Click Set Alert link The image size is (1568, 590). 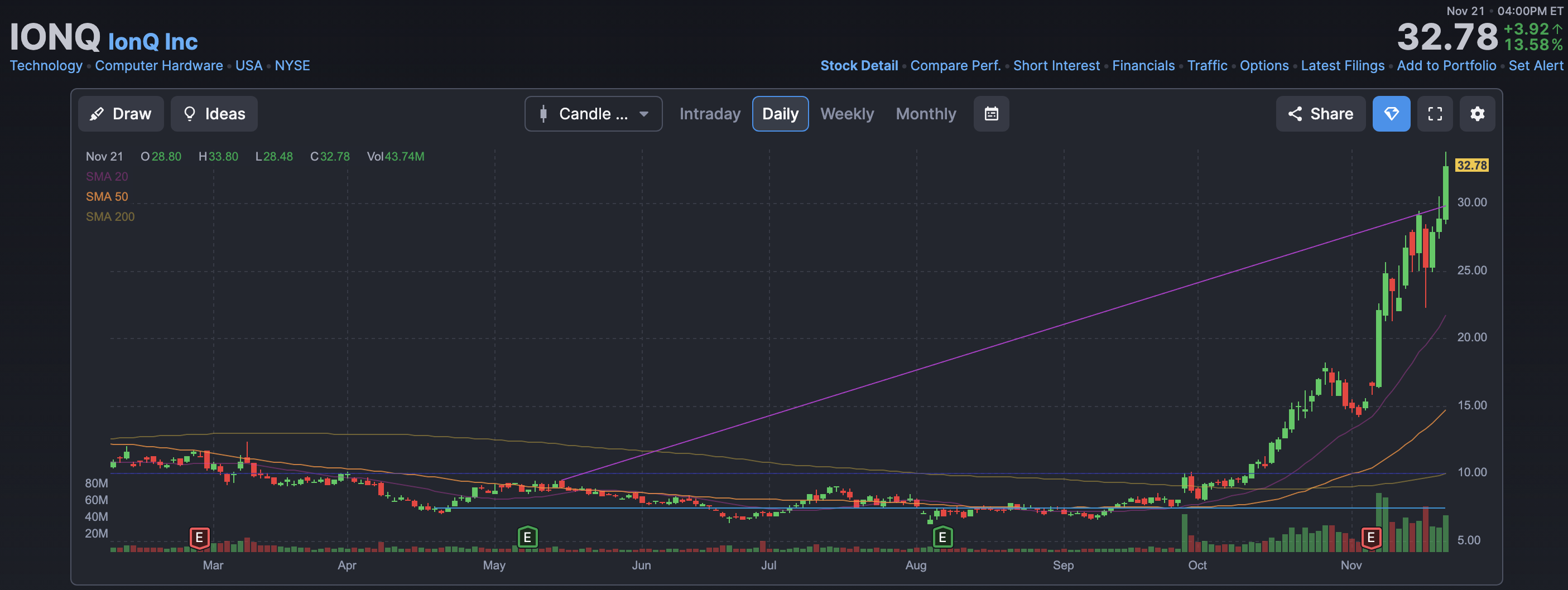coord(1535,66)
